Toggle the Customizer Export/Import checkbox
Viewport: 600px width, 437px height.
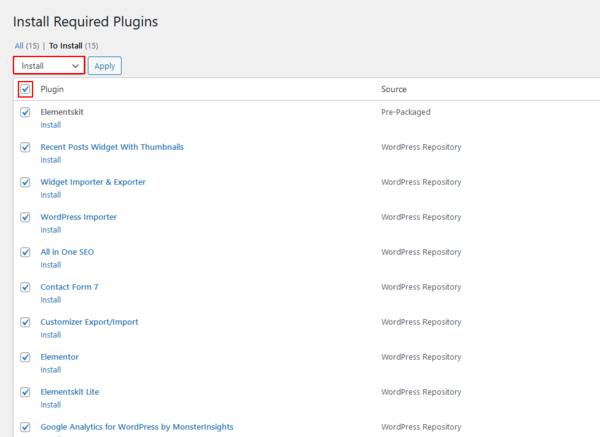click(x=25, y=322)
